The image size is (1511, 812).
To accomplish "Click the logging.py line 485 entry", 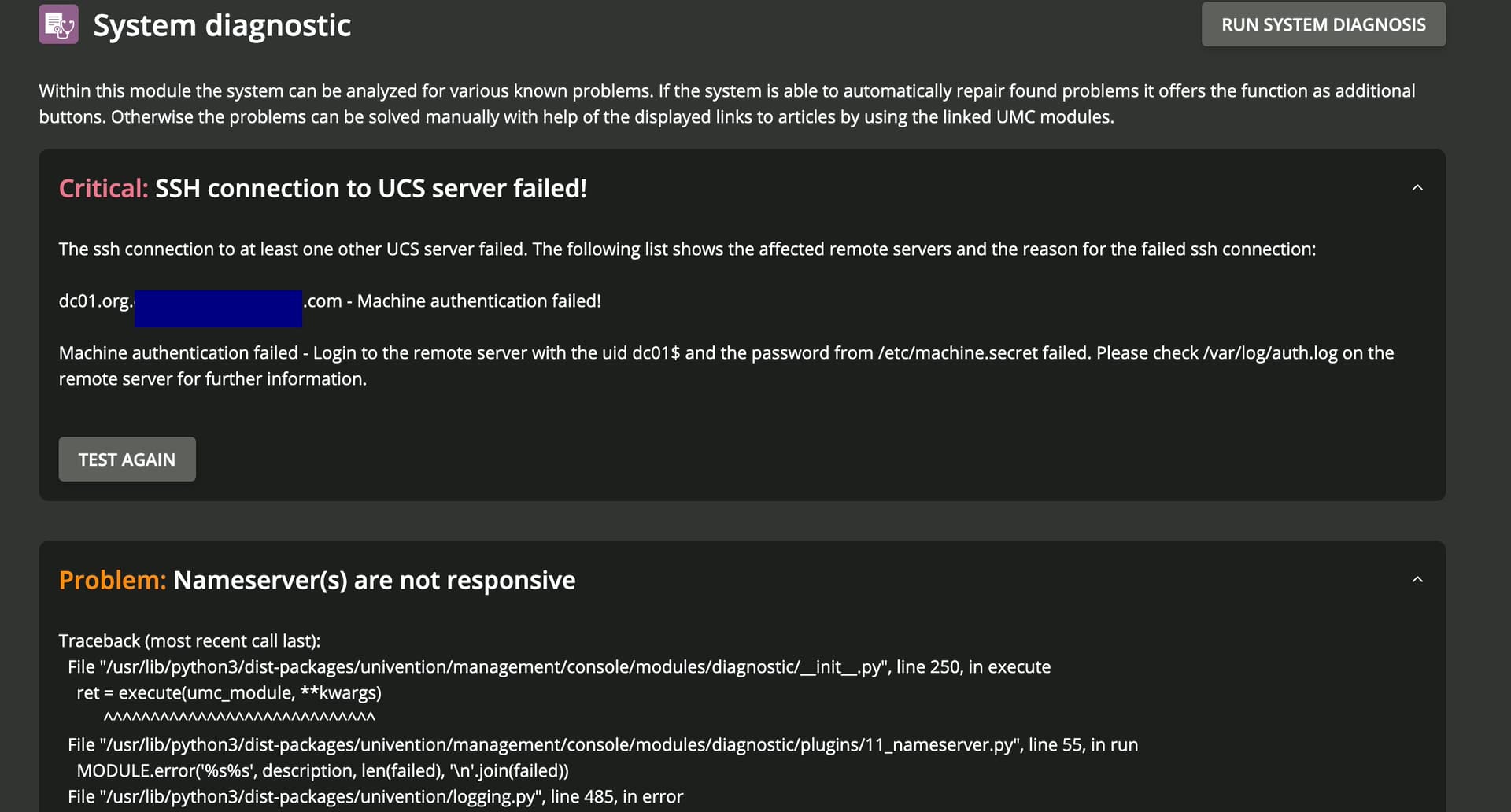I will pos(375,797).
